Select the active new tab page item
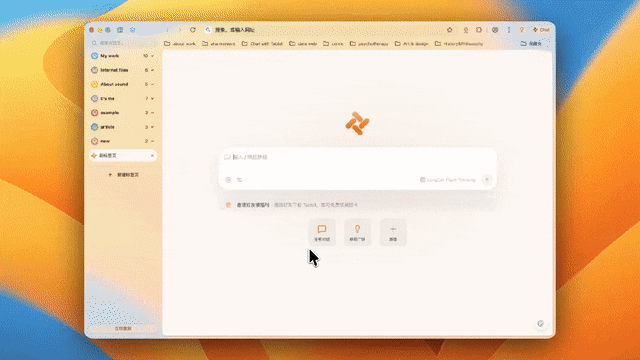This screenshot has width=640, height=360. point(123,156)
